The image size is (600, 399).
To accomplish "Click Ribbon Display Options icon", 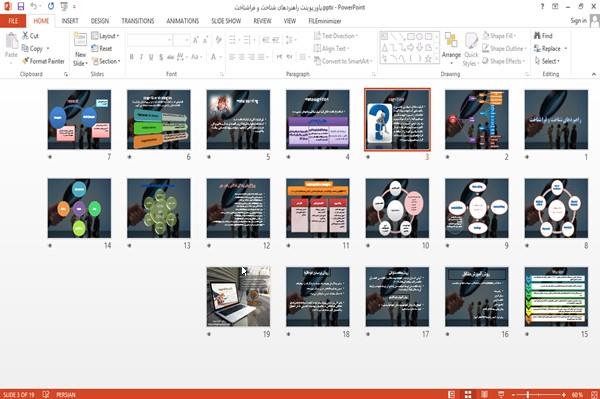I will pos(555,7).
